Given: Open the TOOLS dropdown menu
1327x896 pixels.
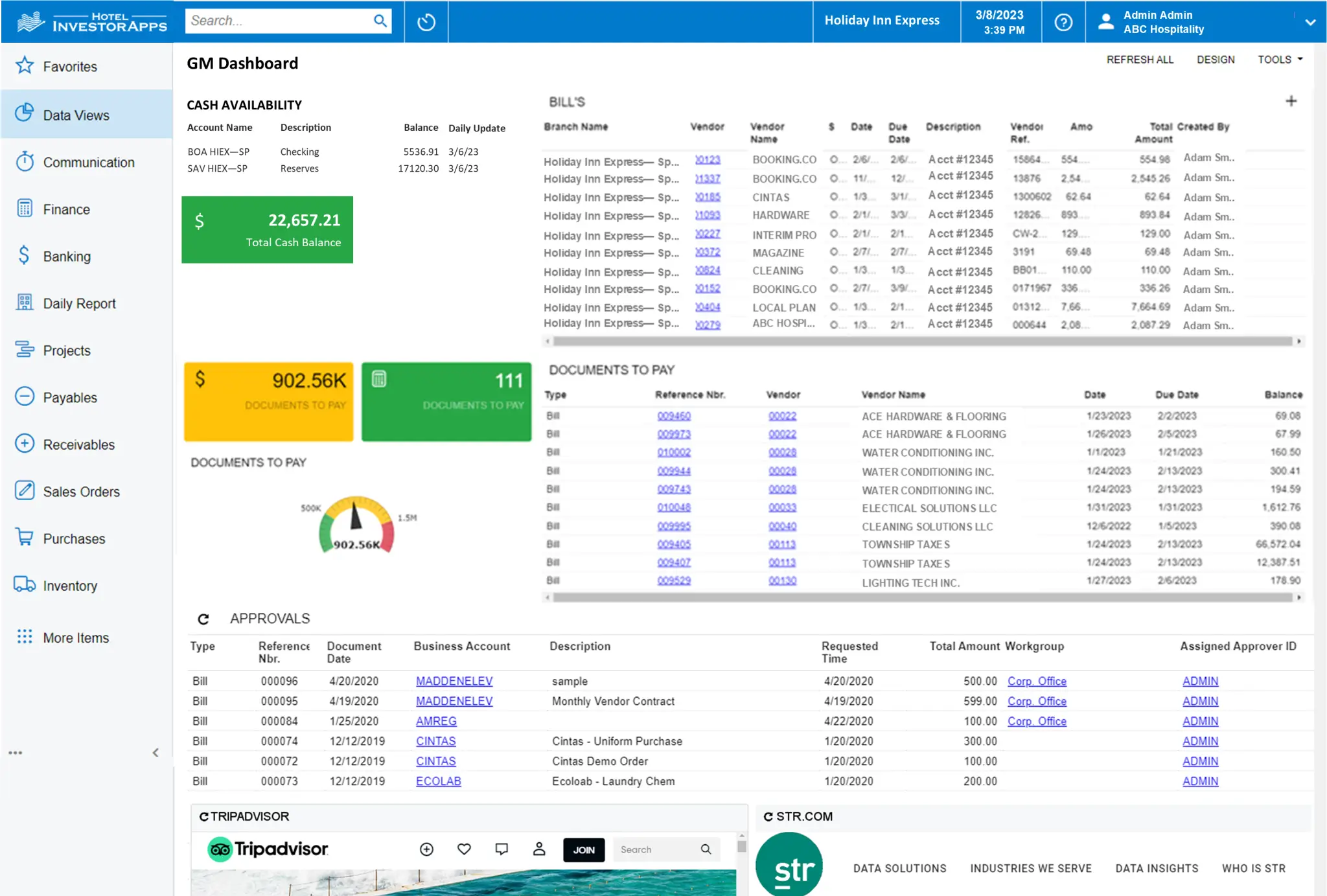Looking at the screenshot, I should 1280,60.
